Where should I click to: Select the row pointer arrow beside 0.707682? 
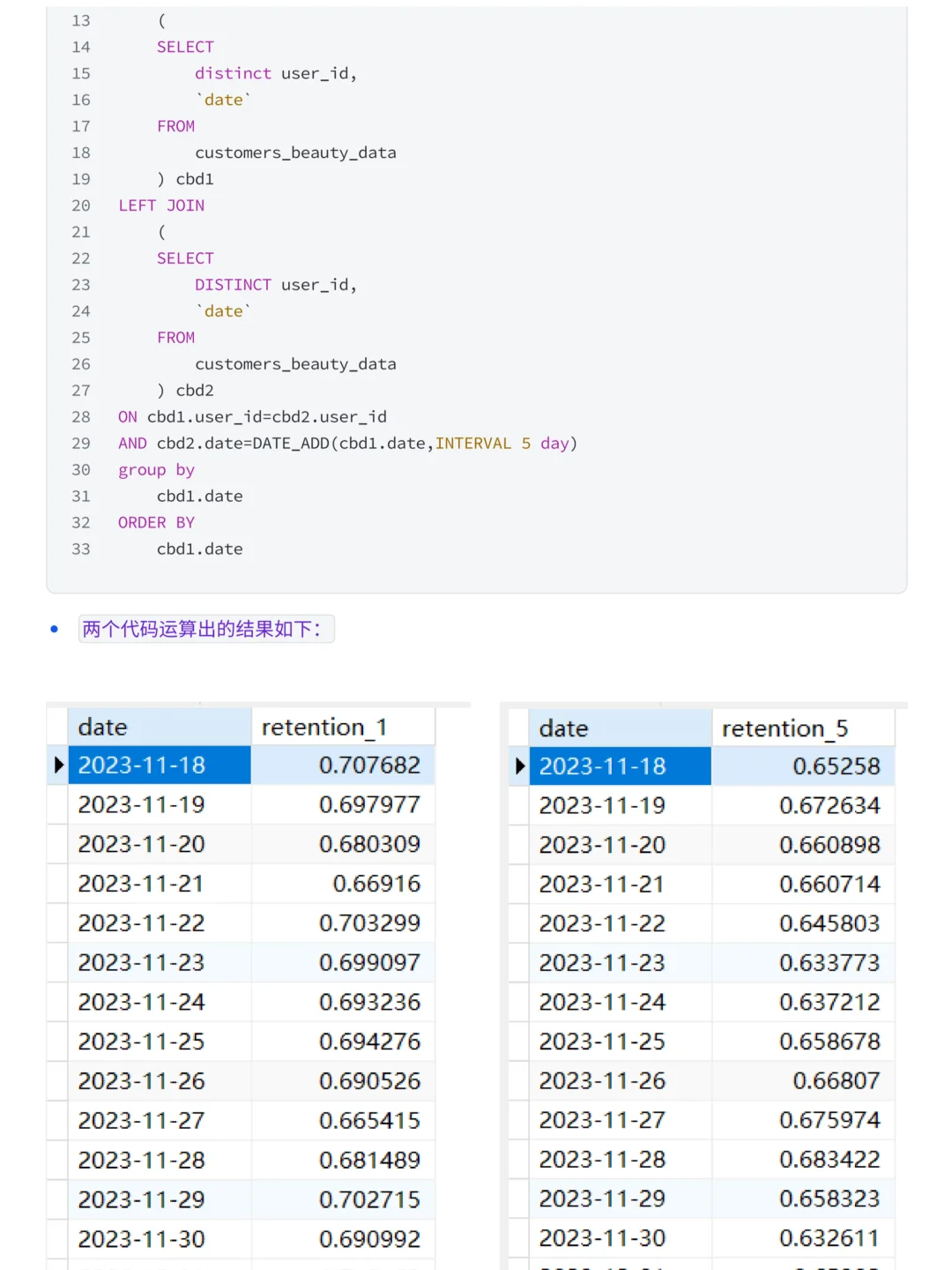(58, 765)
